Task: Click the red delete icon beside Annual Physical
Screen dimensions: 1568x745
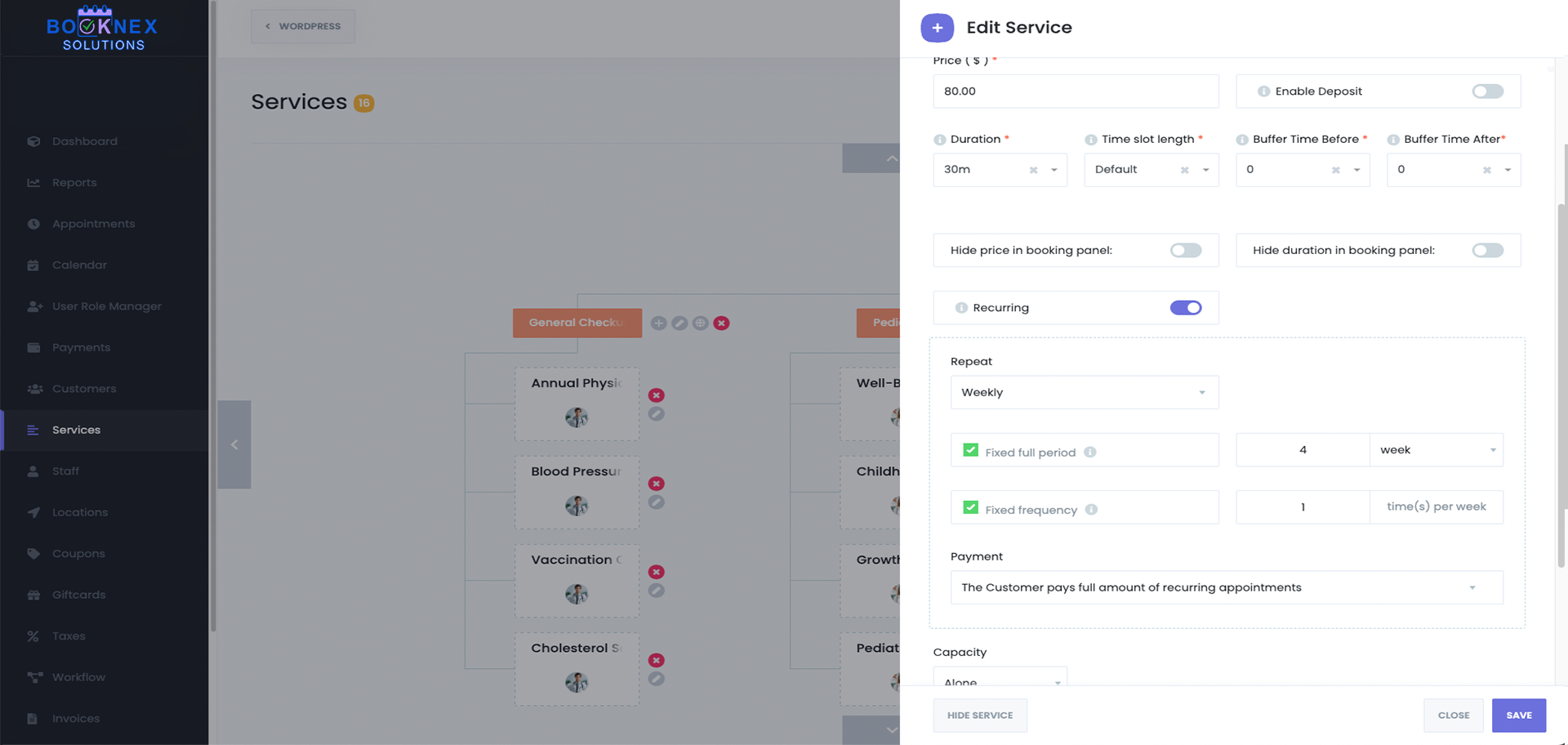Action: 656,395
